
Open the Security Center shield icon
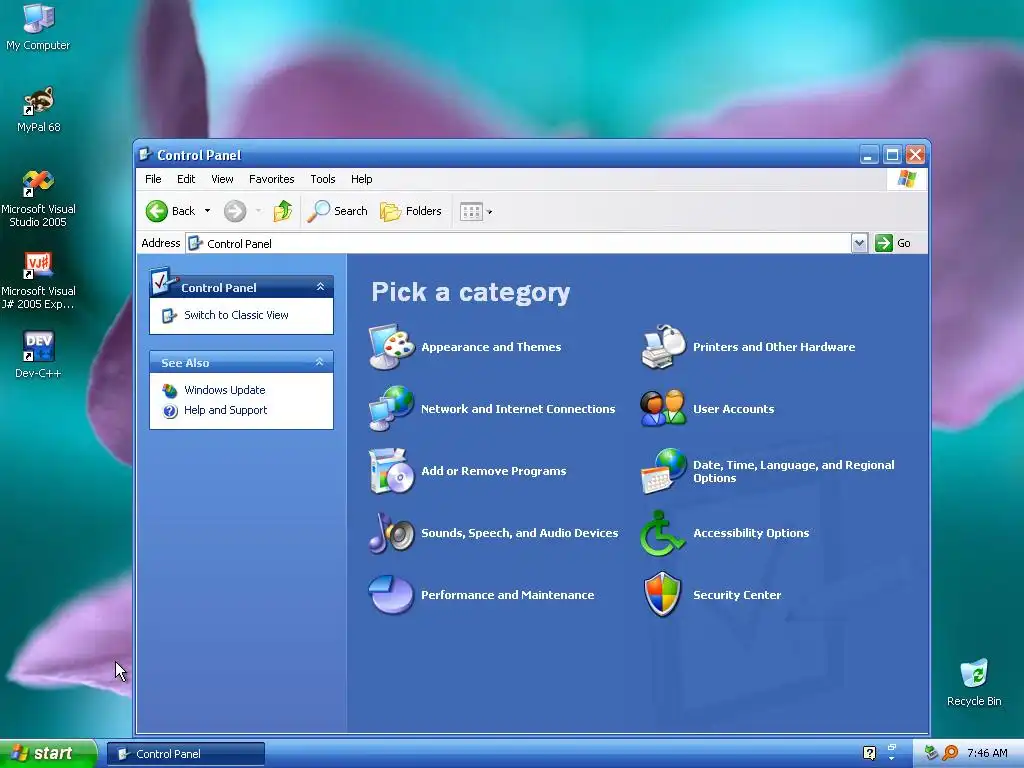coord(663,594)
